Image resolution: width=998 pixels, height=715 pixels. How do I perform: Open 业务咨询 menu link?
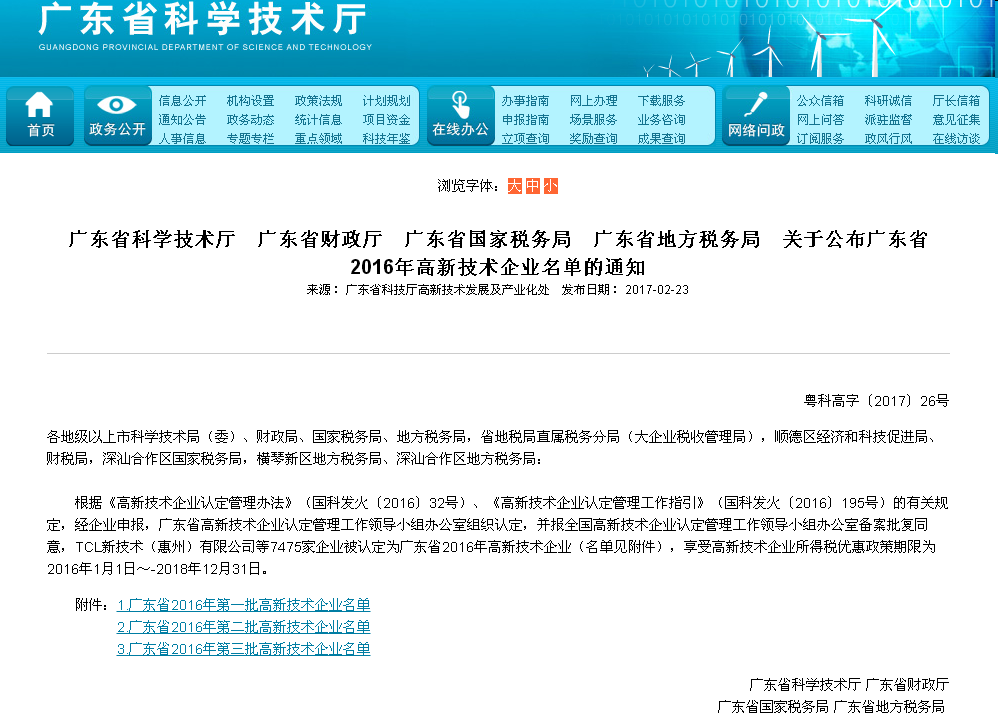[661, 120]
